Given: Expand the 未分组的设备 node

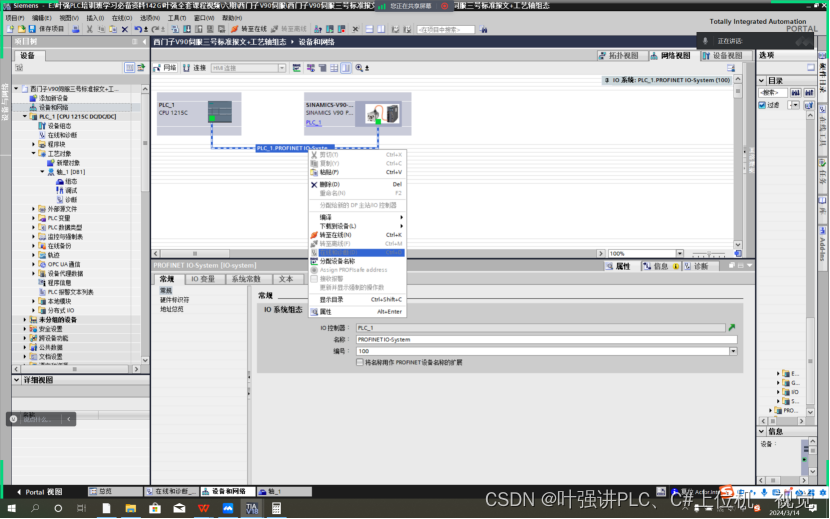Looking at the screenshot, I should coord(25,319).
